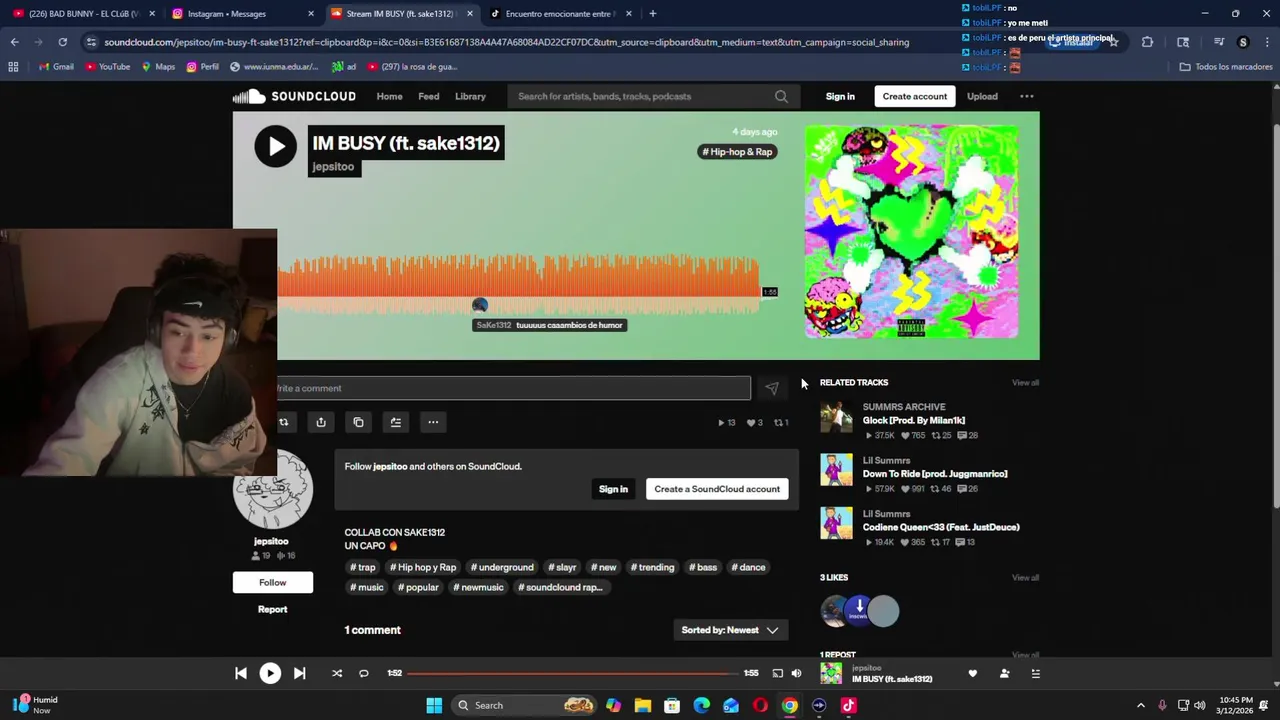
Task: Select the #dance tag
Action: [x=748, y=567]
